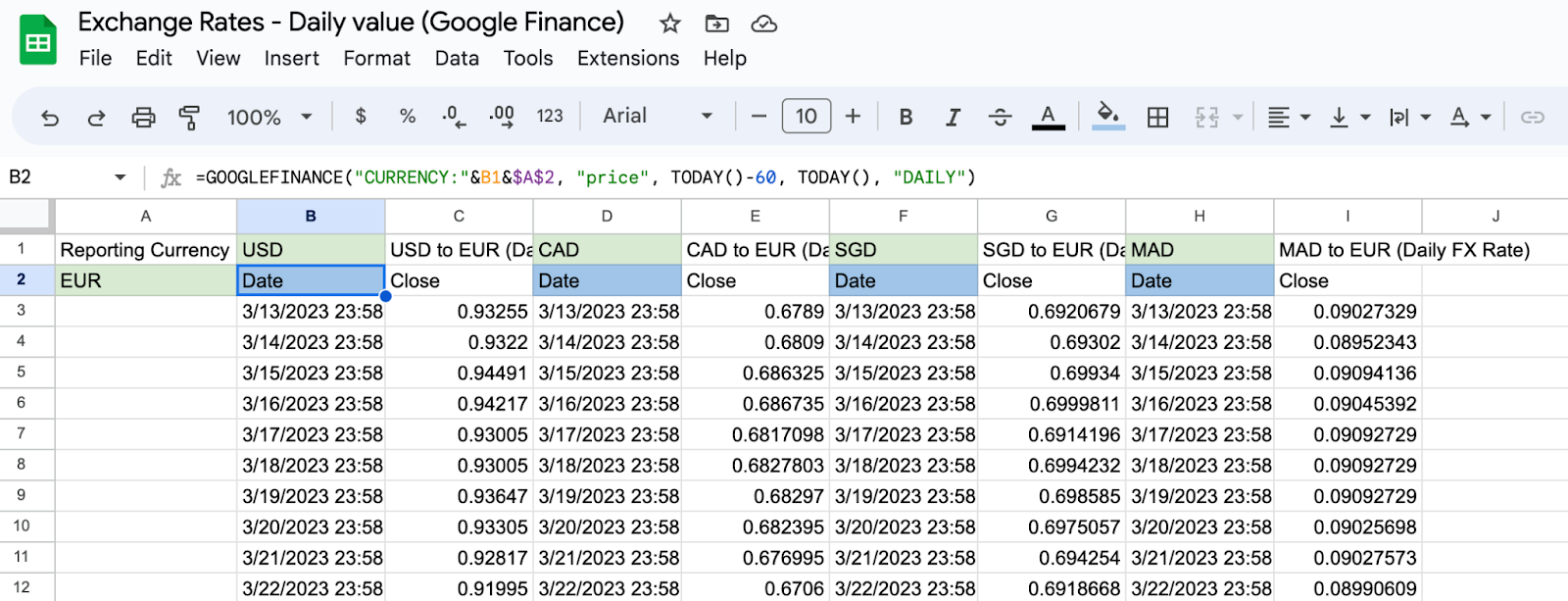Open the text wrapping dropdown

(1409, 118)
